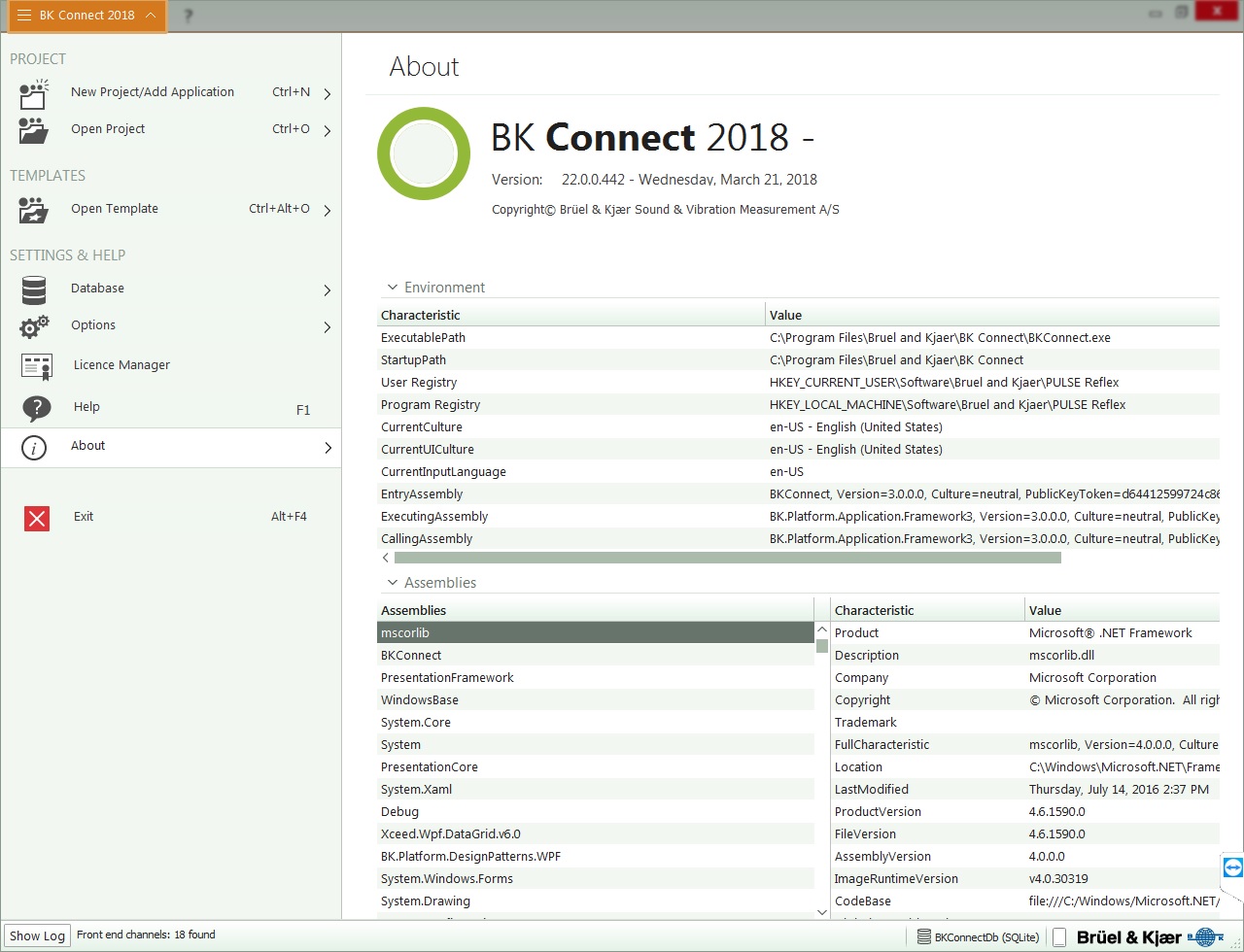The height and width of the screenshot is (952, 1244).
Task: Click the Database cylinder icon
Action: 34,289
